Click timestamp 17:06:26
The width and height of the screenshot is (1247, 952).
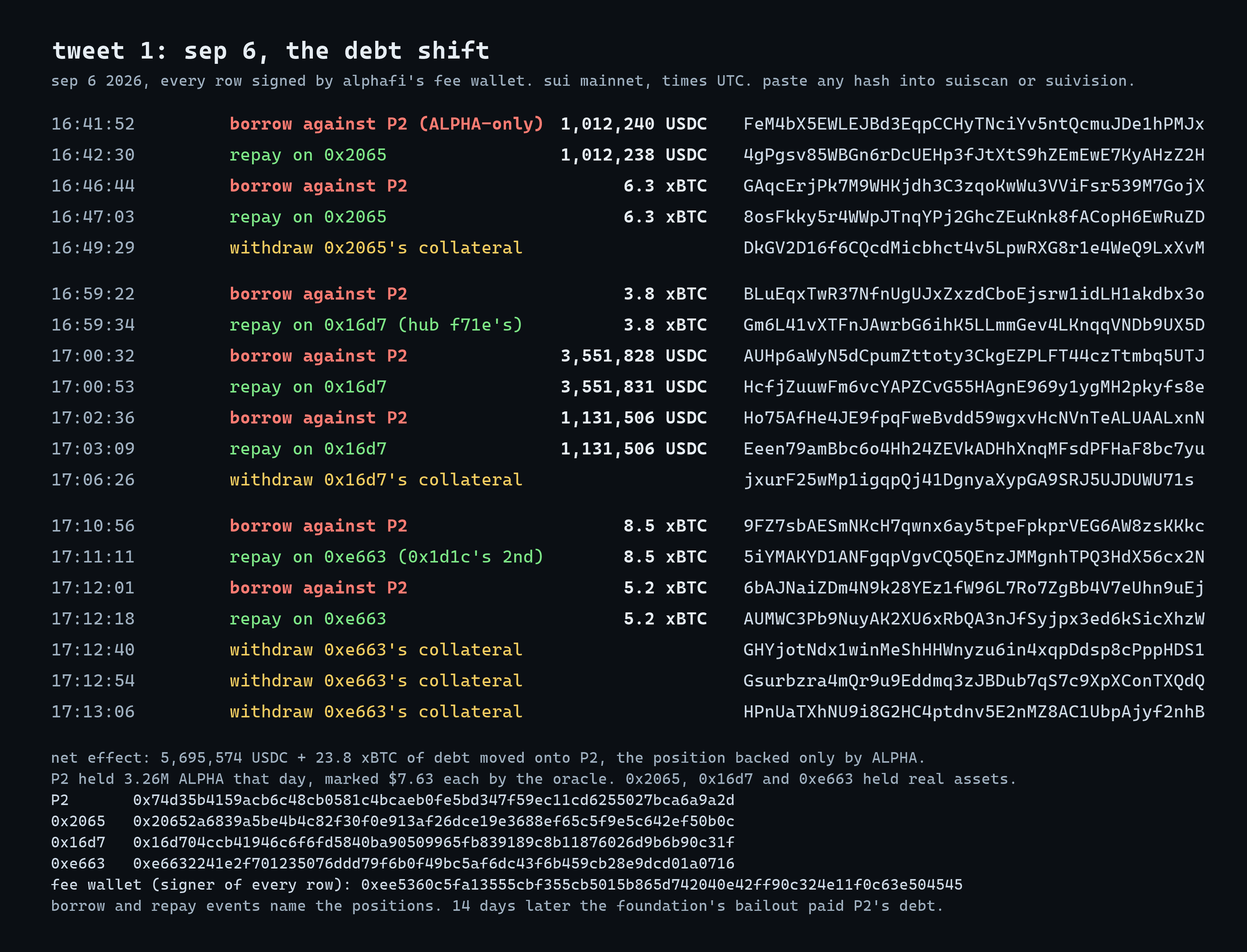coord(93,480)
